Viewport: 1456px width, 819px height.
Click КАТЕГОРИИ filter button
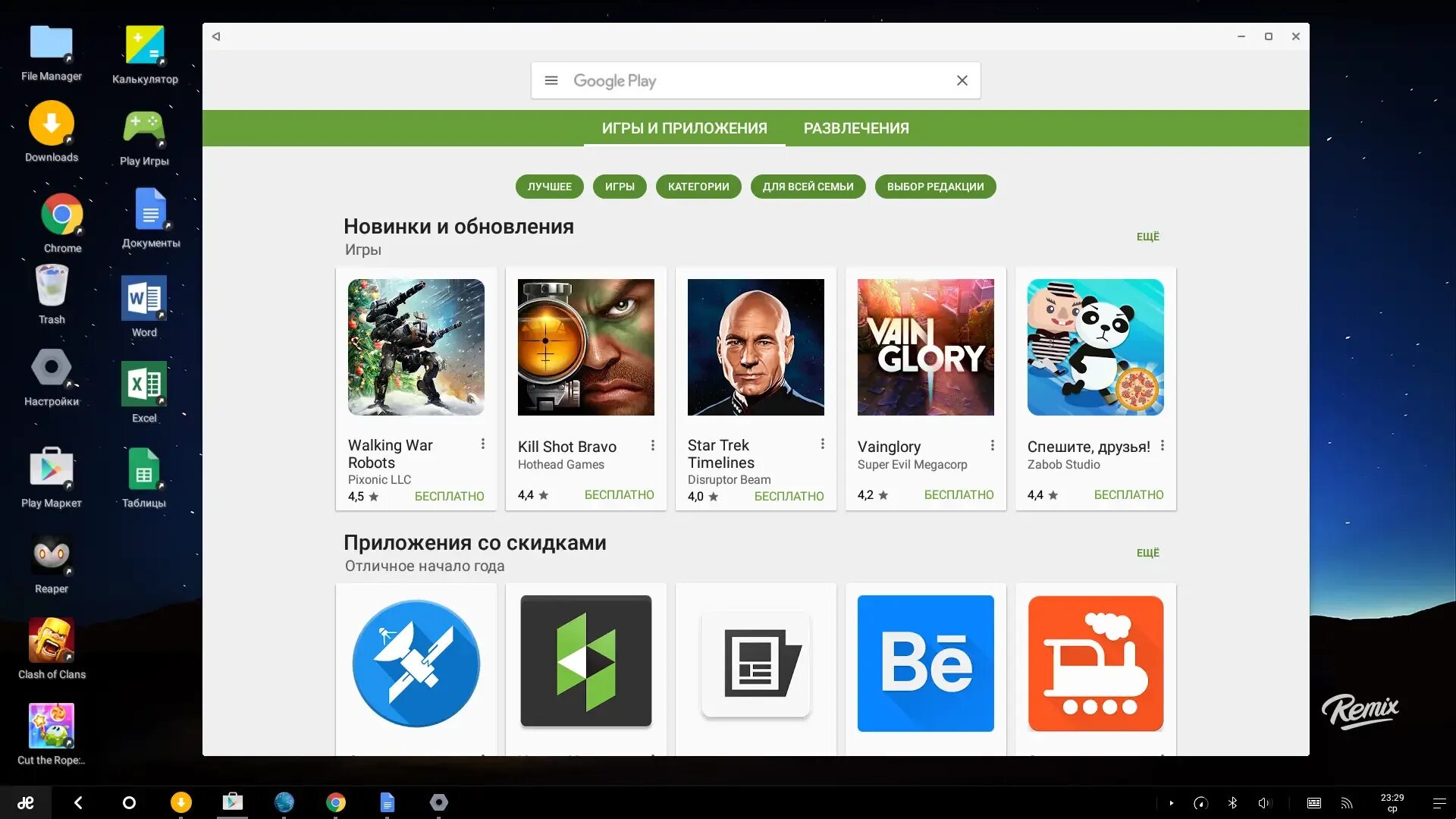click(x=699, y=186)
